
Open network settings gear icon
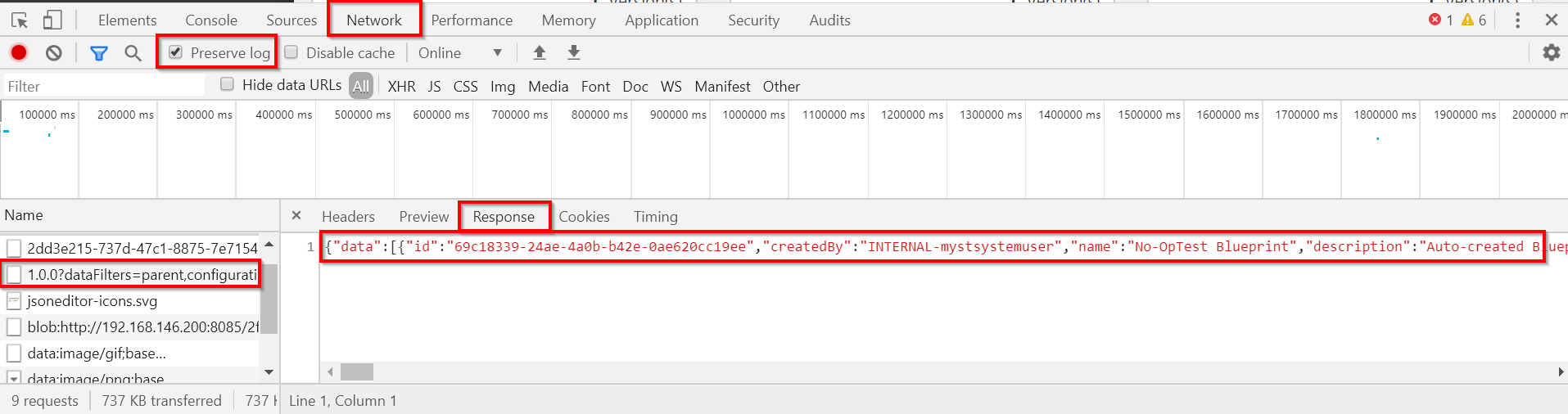pos(1551,53)
